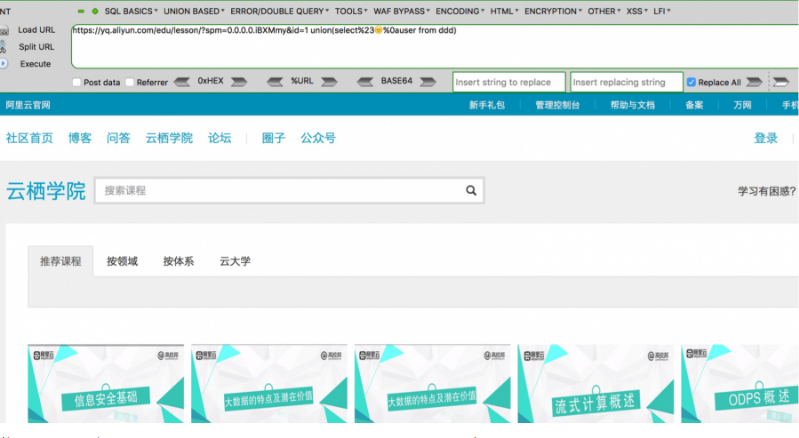Open 博客 in community nav

pos(80,138)
